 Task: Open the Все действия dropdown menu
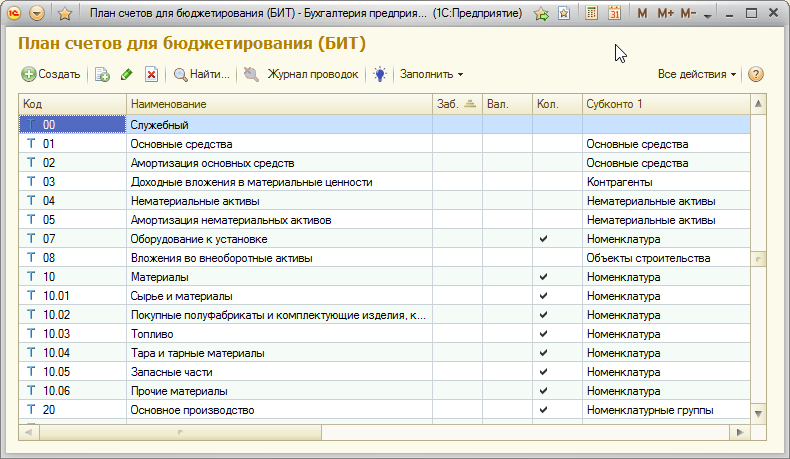696,74
